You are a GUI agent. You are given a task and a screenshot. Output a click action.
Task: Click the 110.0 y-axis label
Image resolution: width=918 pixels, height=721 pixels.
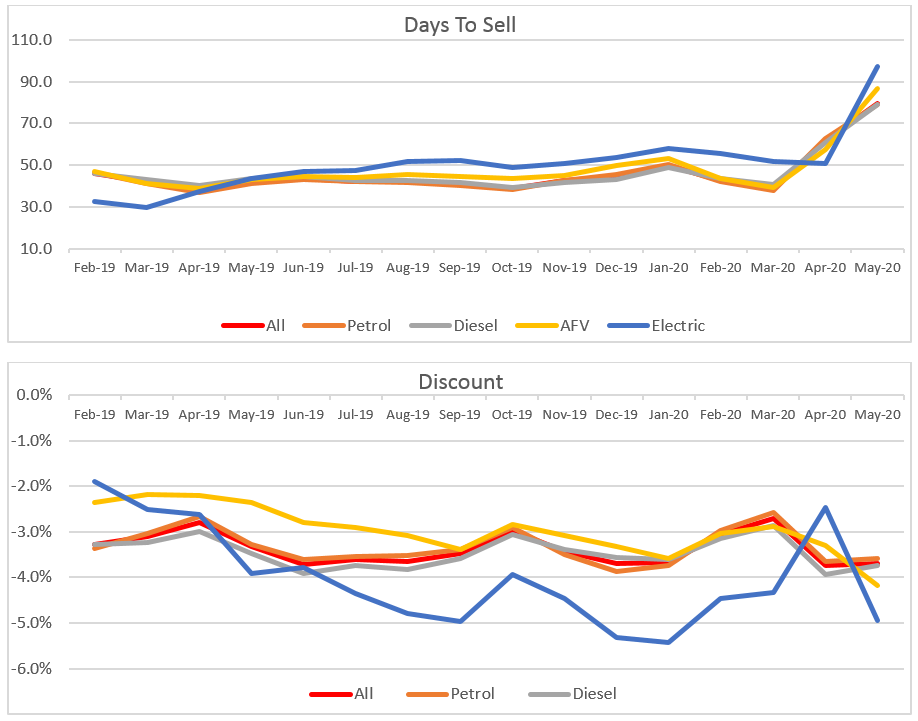pyautogui.click(x=31, y=41)
